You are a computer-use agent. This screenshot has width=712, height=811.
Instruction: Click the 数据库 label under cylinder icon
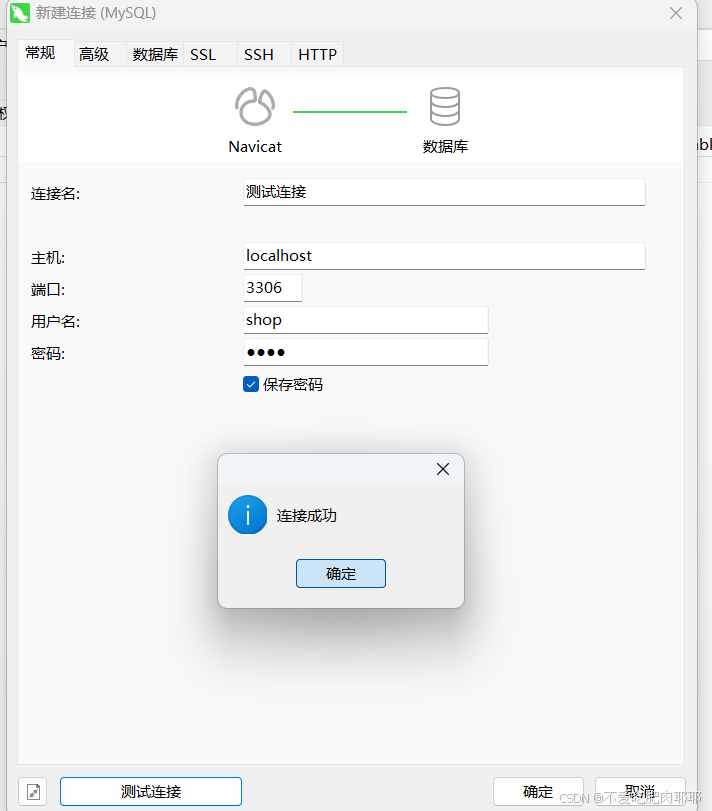[445, 146]
